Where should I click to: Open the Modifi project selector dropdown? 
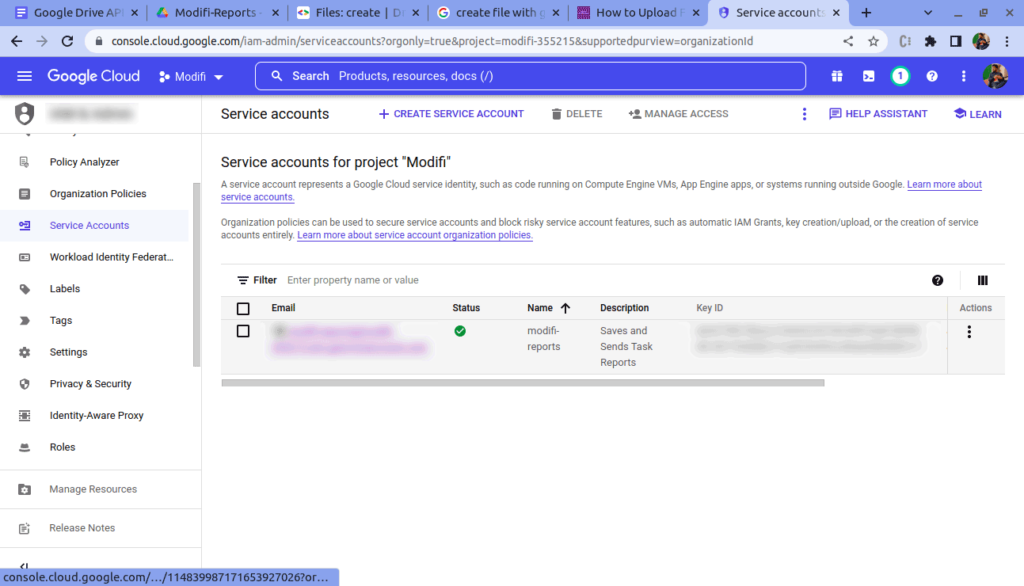191,77
